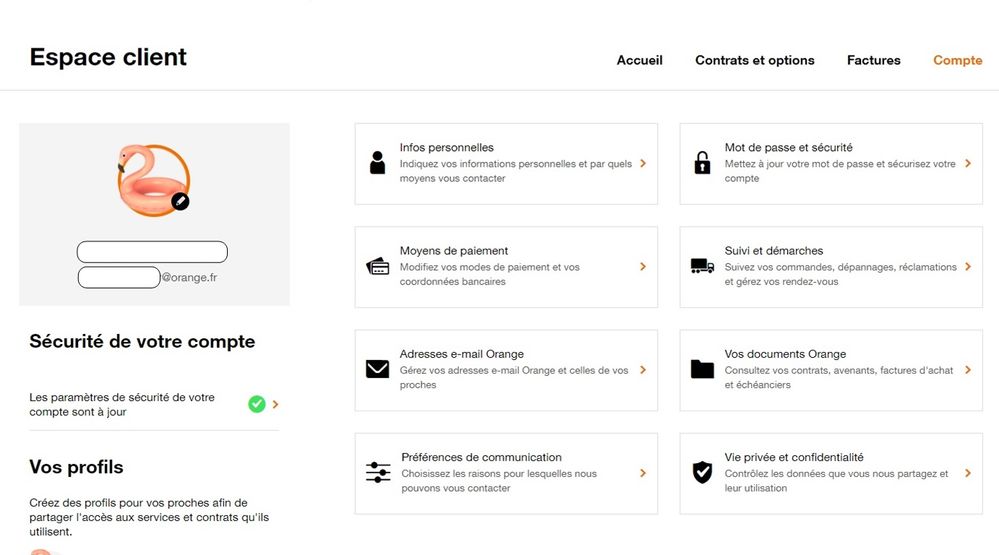
Task: Click the padlock icon for Mot de passe
Action: pyautogui.click(x=702, y=163)
